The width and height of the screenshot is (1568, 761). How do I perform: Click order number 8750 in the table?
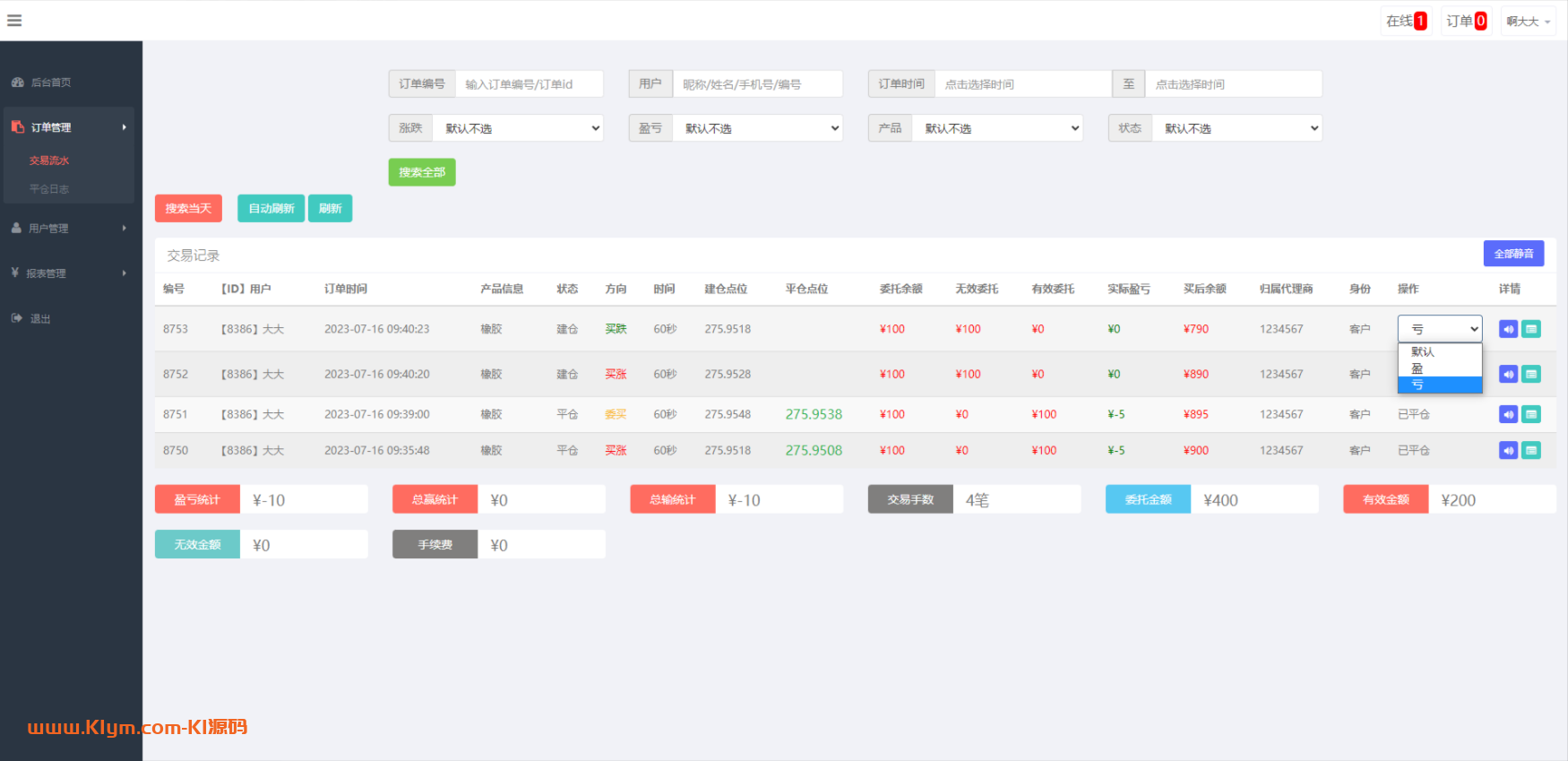point(176,450)
